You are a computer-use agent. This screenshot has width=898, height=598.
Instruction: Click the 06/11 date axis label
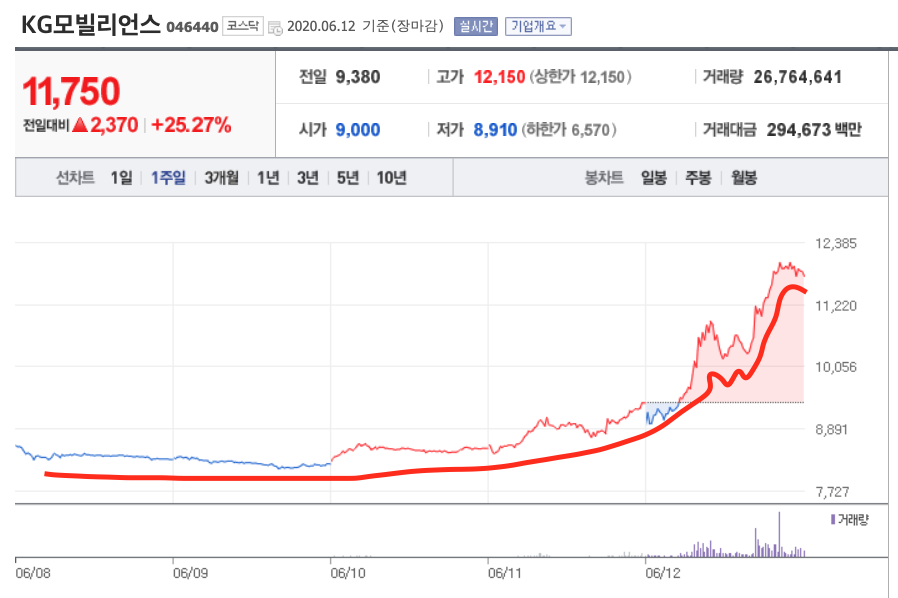coord(505,573)
